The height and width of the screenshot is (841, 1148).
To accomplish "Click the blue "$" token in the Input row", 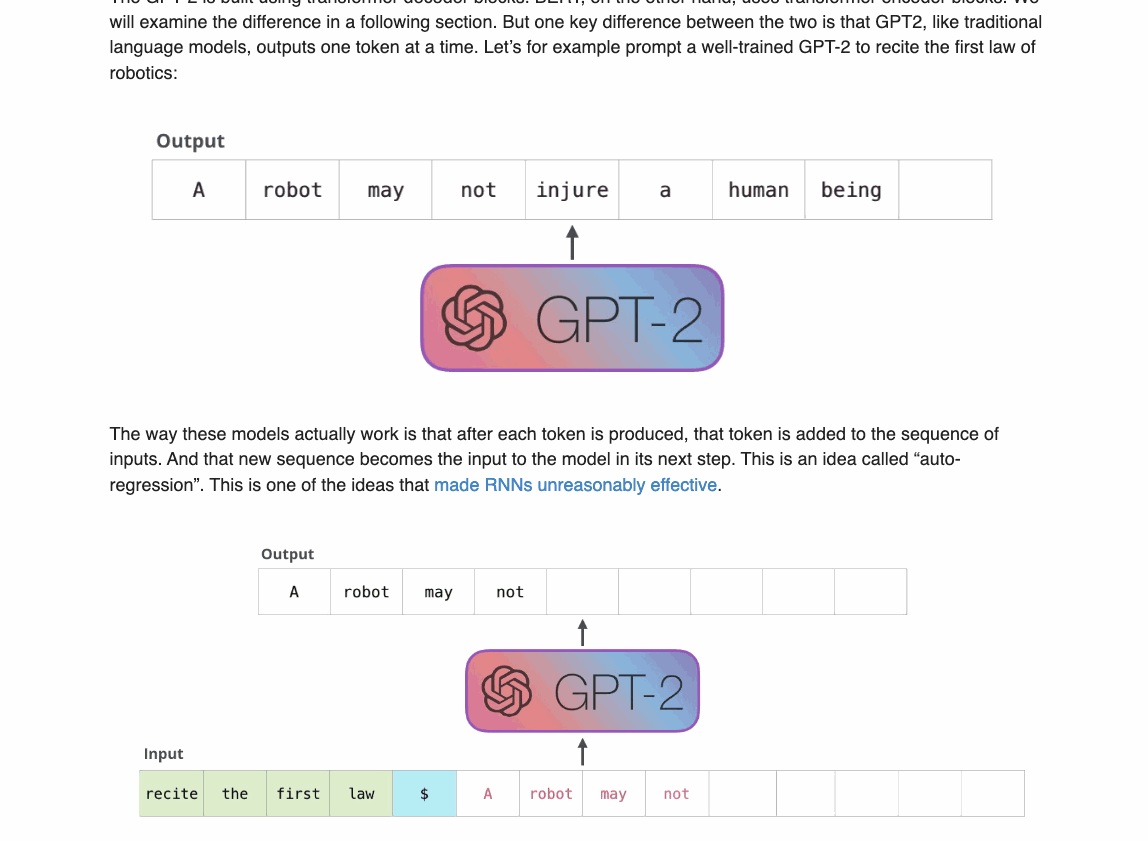I will pos(424,794).
